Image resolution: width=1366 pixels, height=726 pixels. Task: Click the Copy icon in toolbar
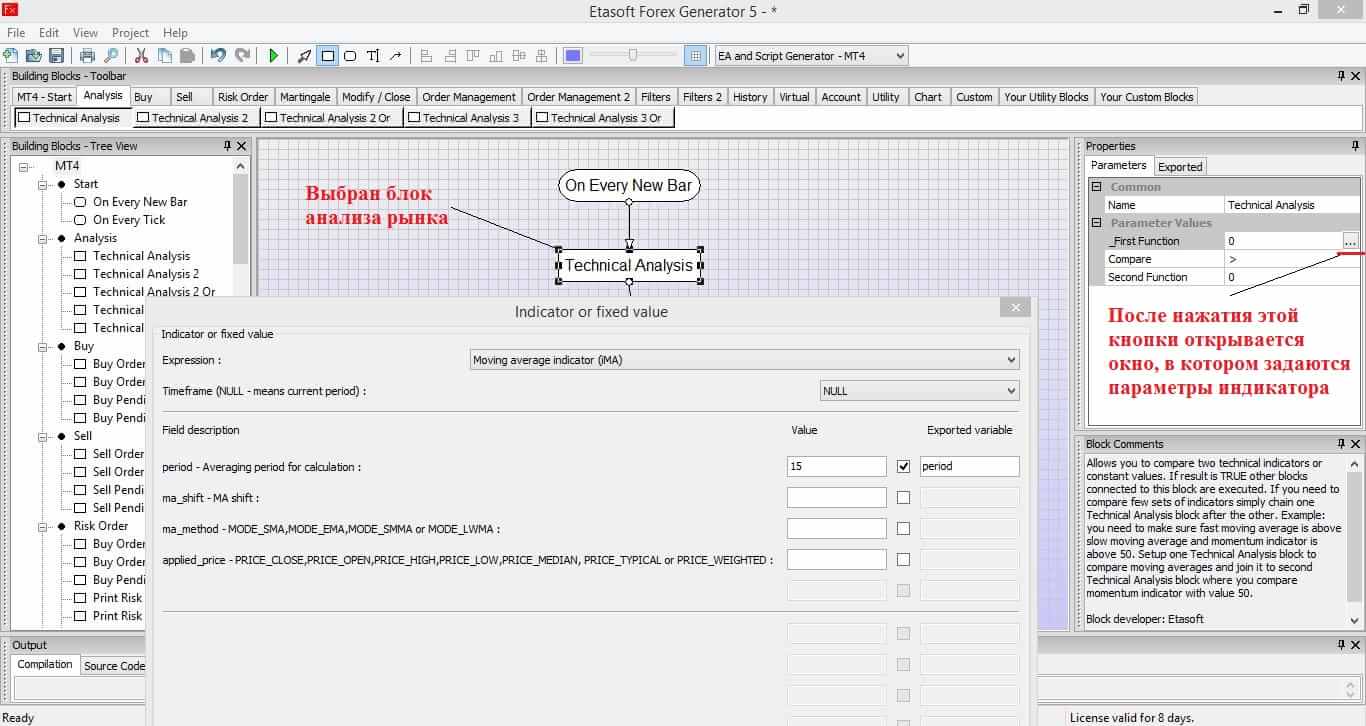coord(164,56)
